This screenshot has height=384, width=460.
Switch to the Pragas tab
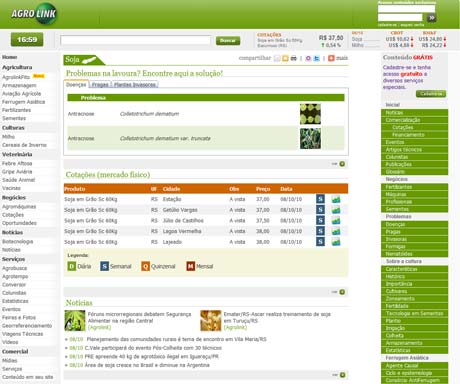pyautogui.click(x=100, y=85)
